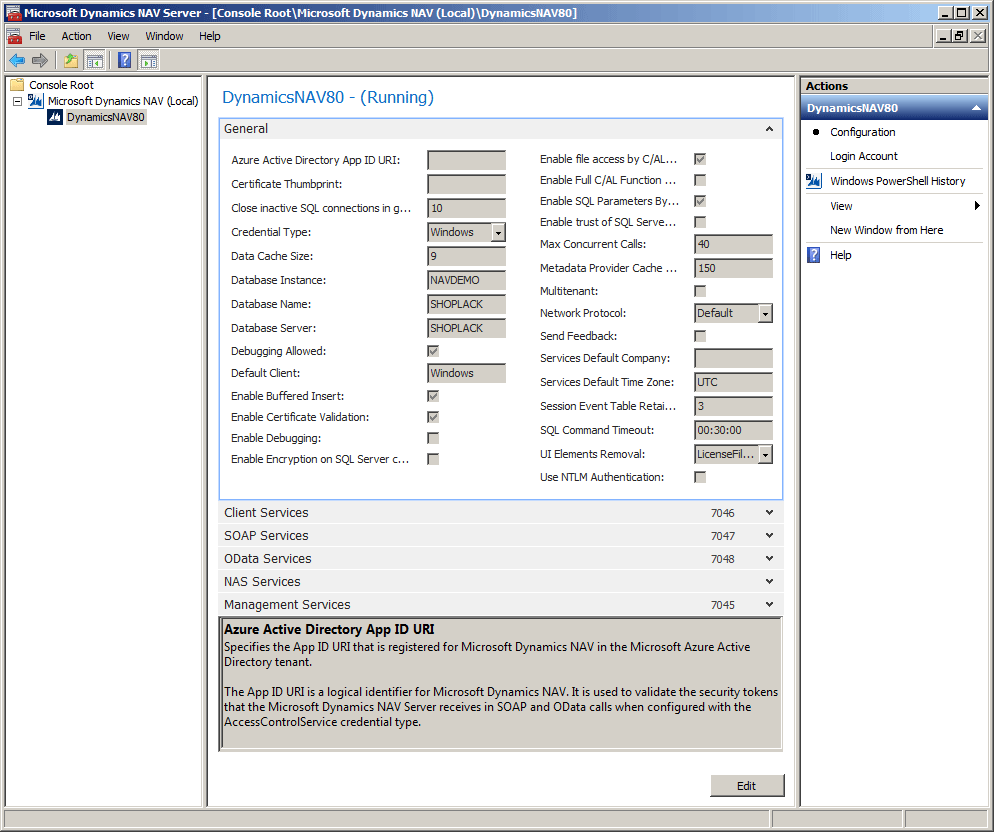Toggle the Send Feedback checkbox

pos(700,336)
